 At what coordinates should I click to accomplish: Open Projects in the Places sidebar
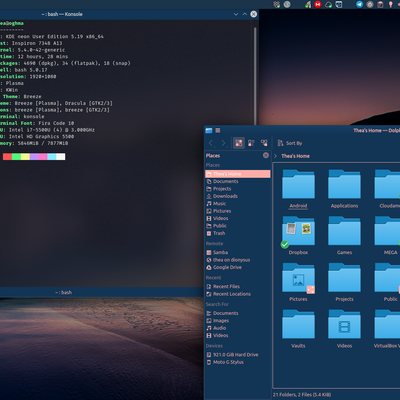[x=238, y=189]
